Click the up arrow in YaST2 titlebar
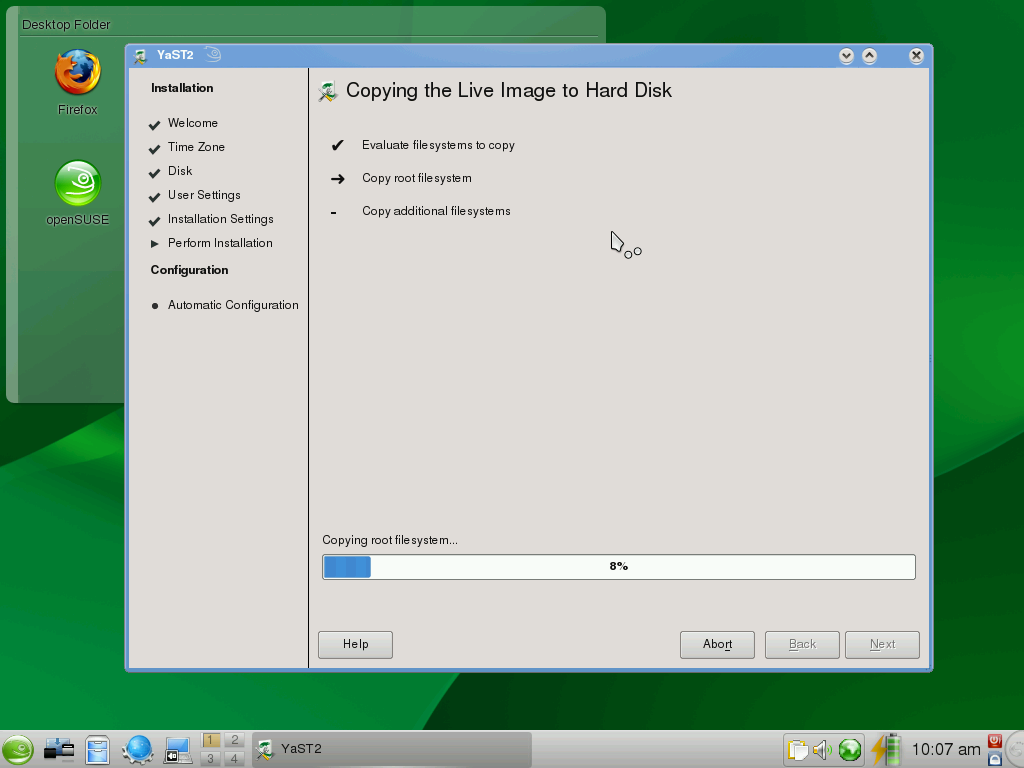 tap(868, 56)
